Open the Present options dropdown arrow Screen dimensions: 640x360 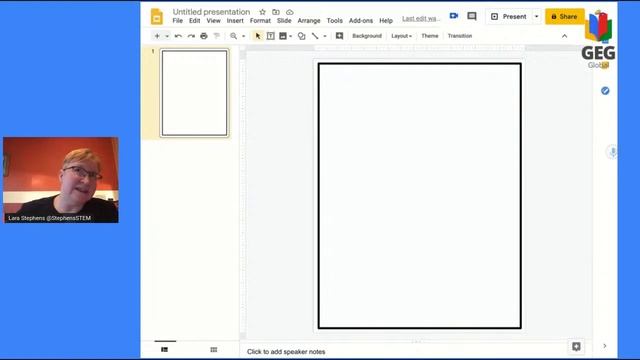[x=537, y=17]
